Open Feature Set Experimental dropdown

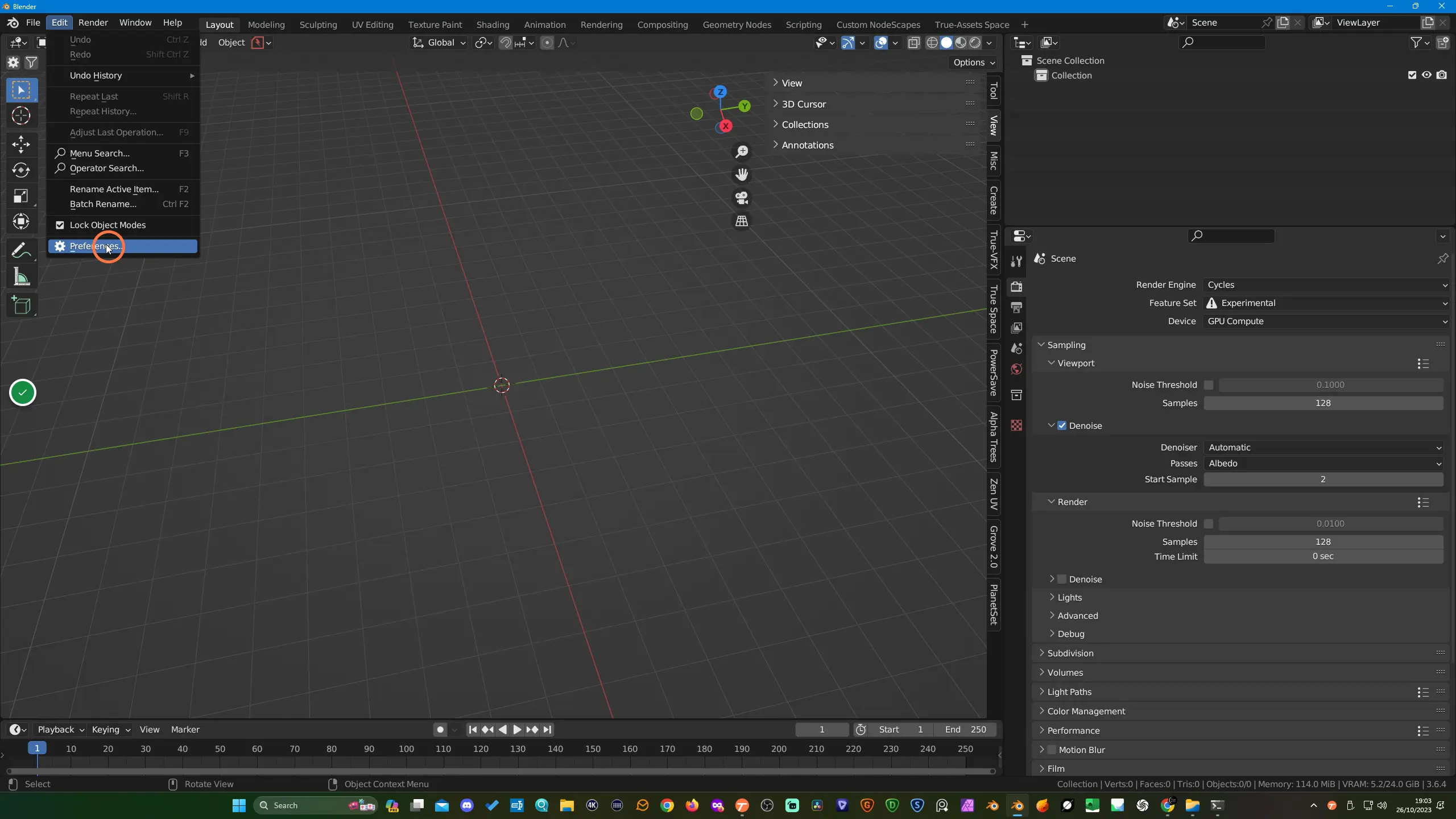(x=1326, y=303)
